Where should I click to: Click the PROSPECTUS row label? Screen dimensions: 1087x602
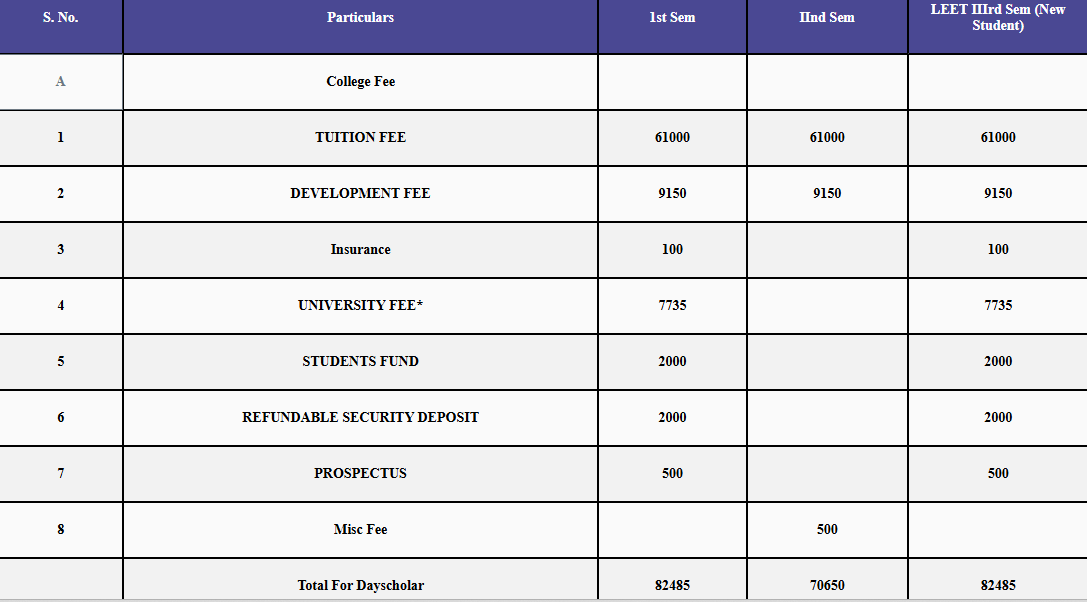360,474
